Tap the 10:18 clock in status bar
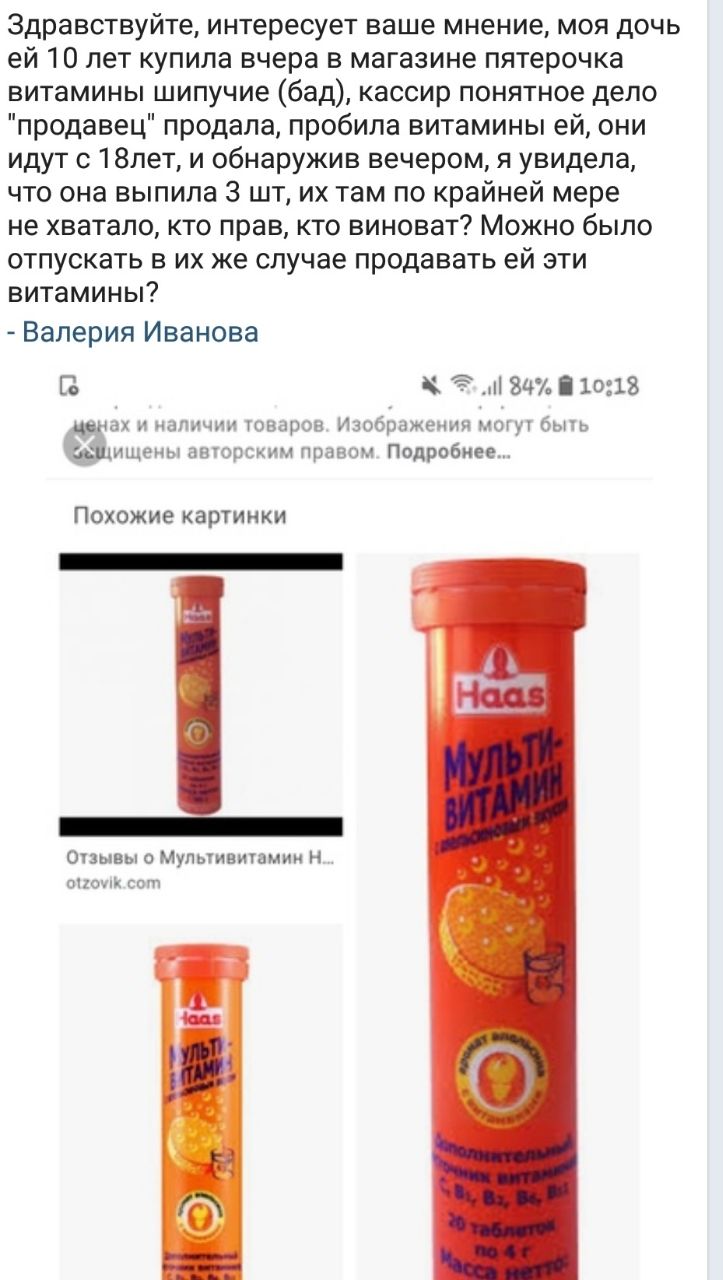Viewport: 723px width, 1280px height. point(609,386)
